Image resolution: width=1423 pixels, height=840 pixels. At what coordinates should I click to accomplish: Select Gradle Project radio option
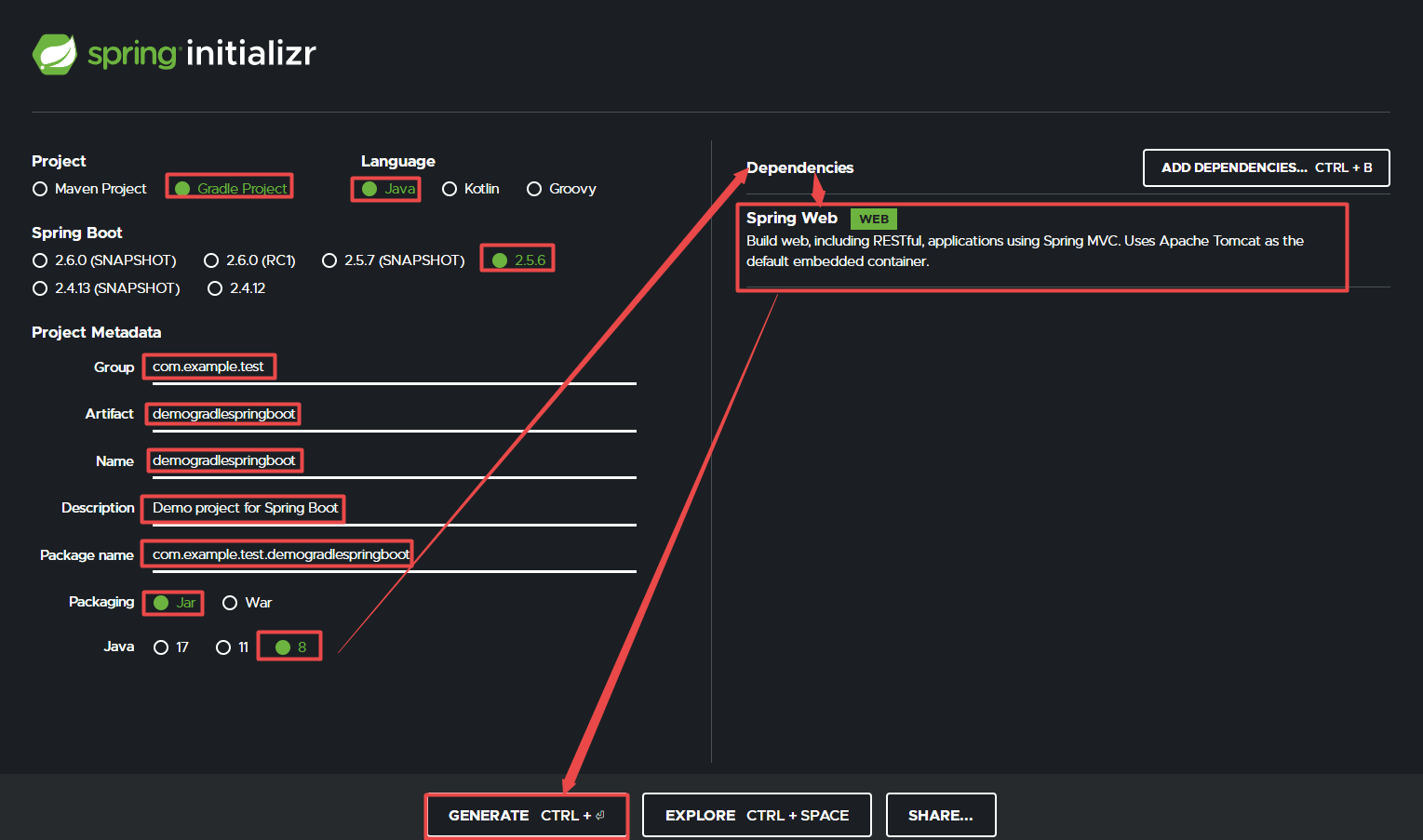[231, 189]
